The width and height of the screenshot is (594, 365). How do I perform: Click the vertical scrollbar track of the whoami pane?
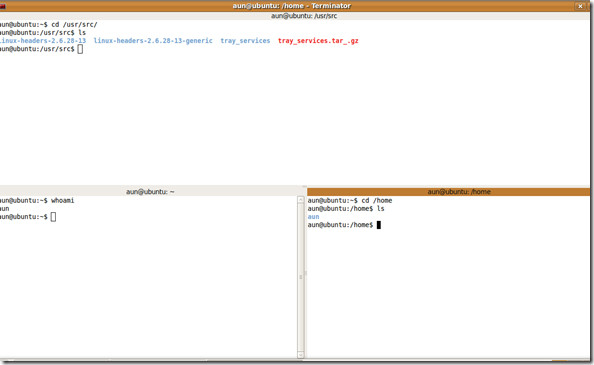301,277
